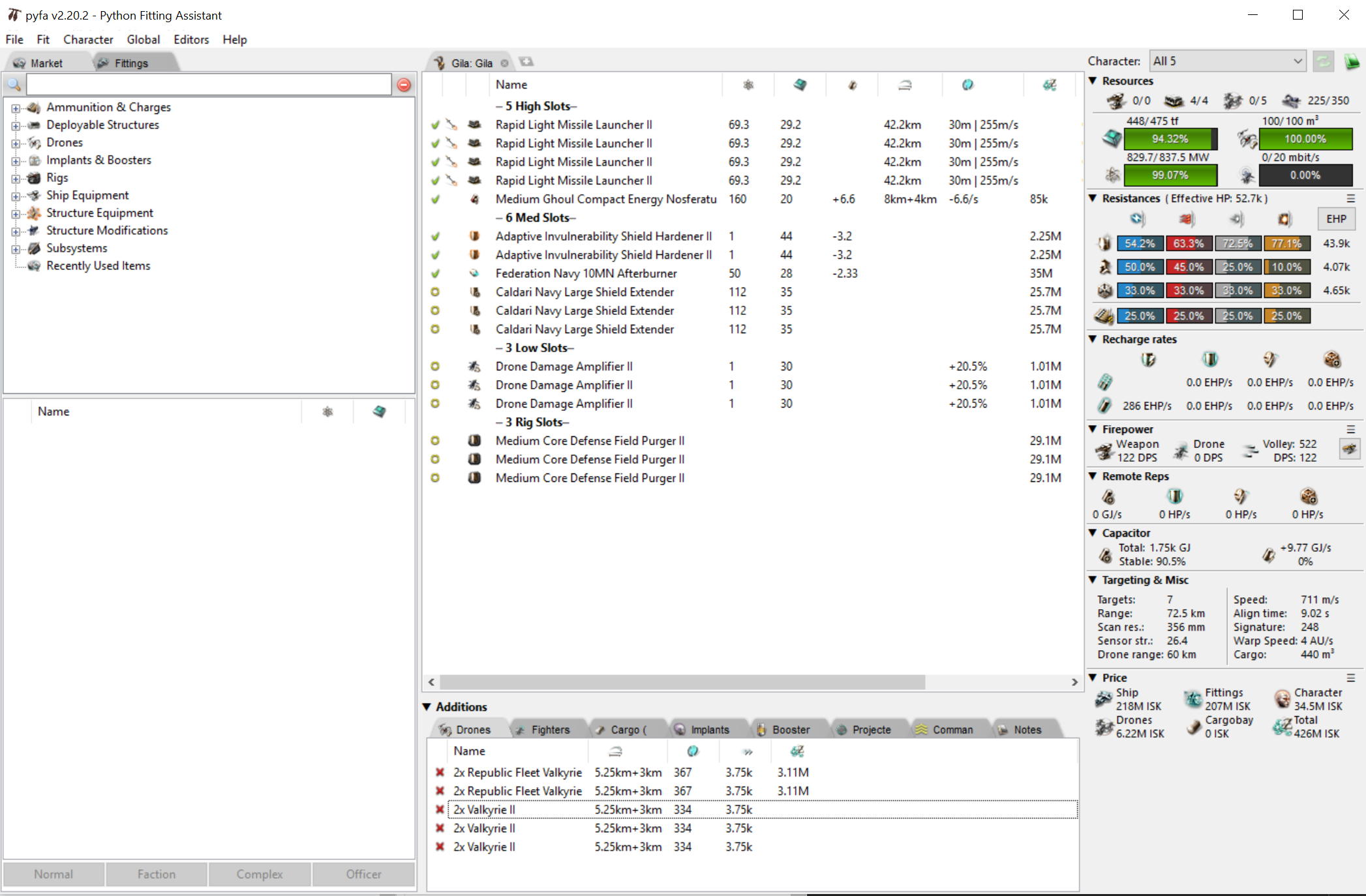The width and height of the screenshot is (1366, 896).
Task: Click the Officer price filter button
Action: click(x=363, y=874)
